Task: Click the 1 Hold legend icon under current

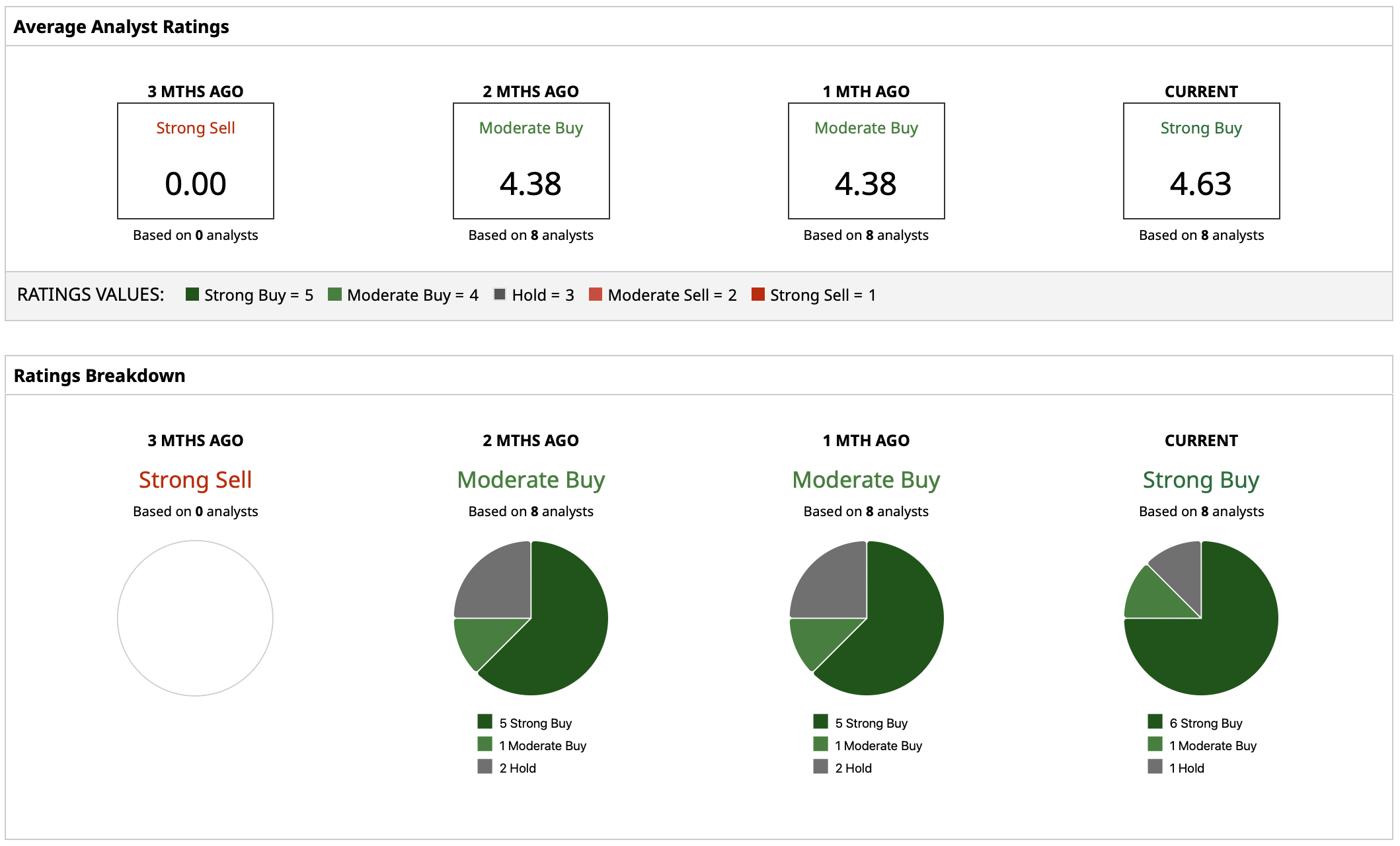Action: (1155, 766)
